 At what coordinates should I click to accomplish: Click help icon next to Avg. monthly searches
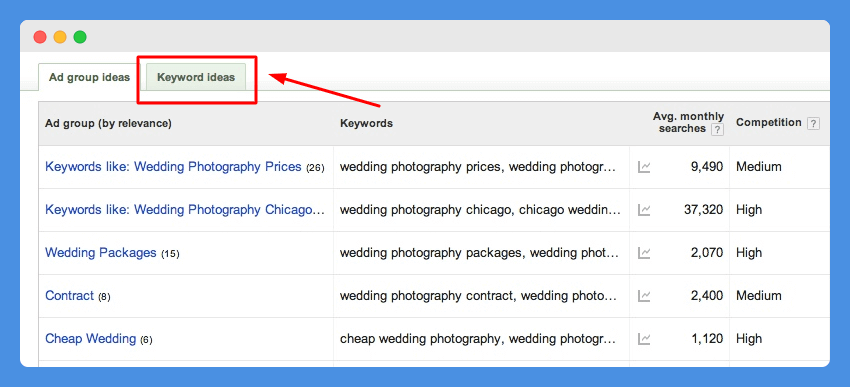click(x=717, y=130)
